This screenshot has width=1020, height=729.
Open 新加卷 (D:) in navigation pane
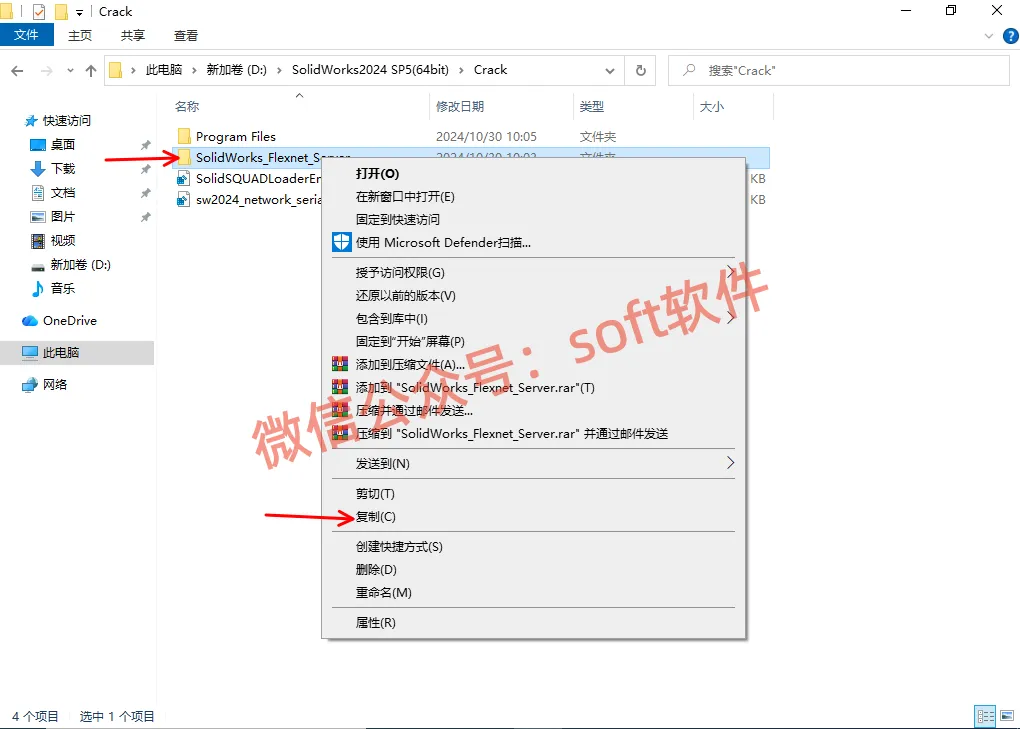80,265
